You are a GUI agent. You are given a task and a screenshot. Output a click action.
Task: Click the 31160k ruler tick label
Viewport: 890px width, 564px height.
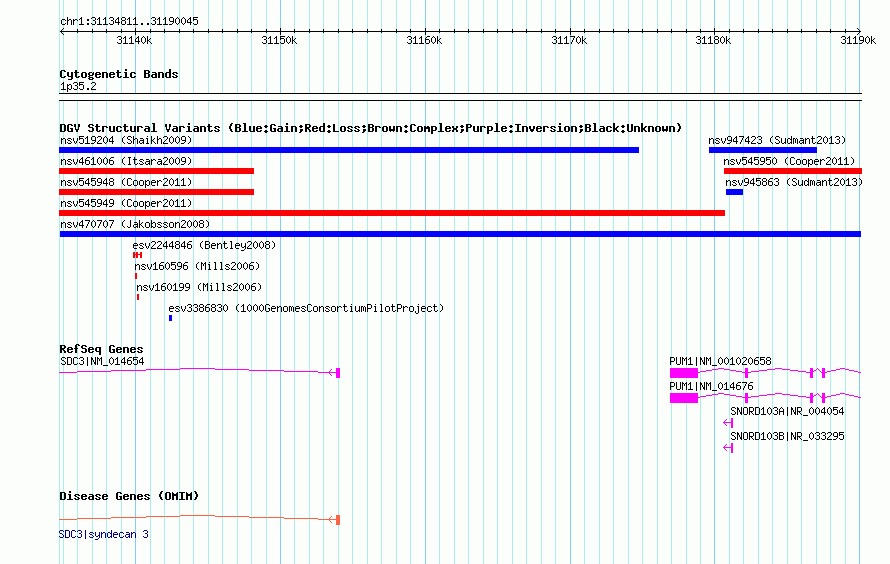coord(424,40)
